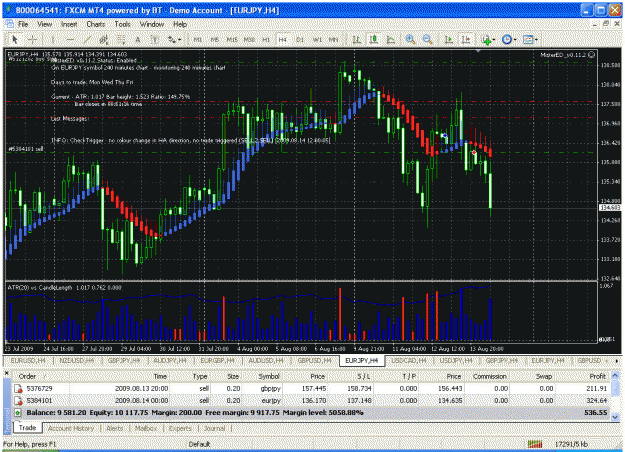Open the Indicators list dropdown

(488, 39)
